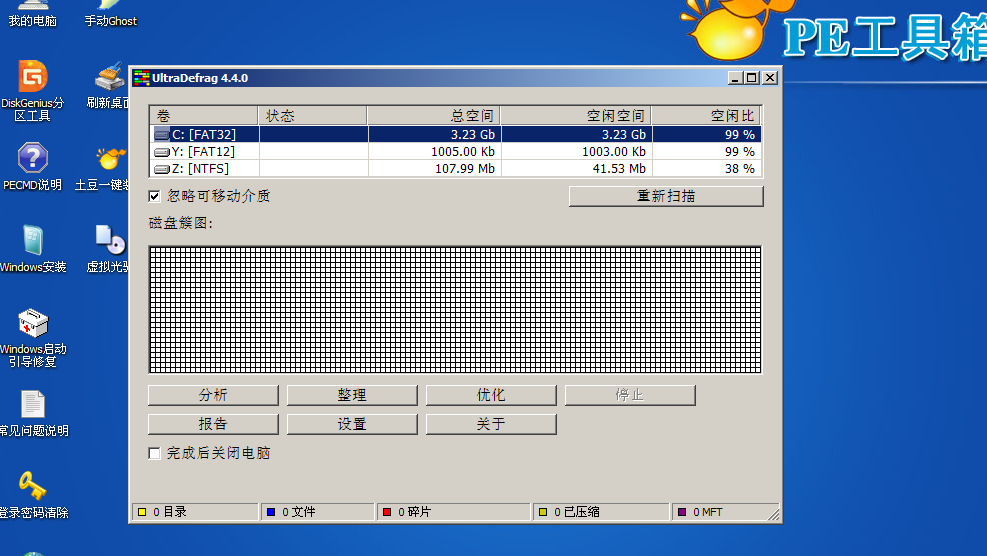Click the 报告 report button
This screenshot has width=987, height=556.
[213, 424]
